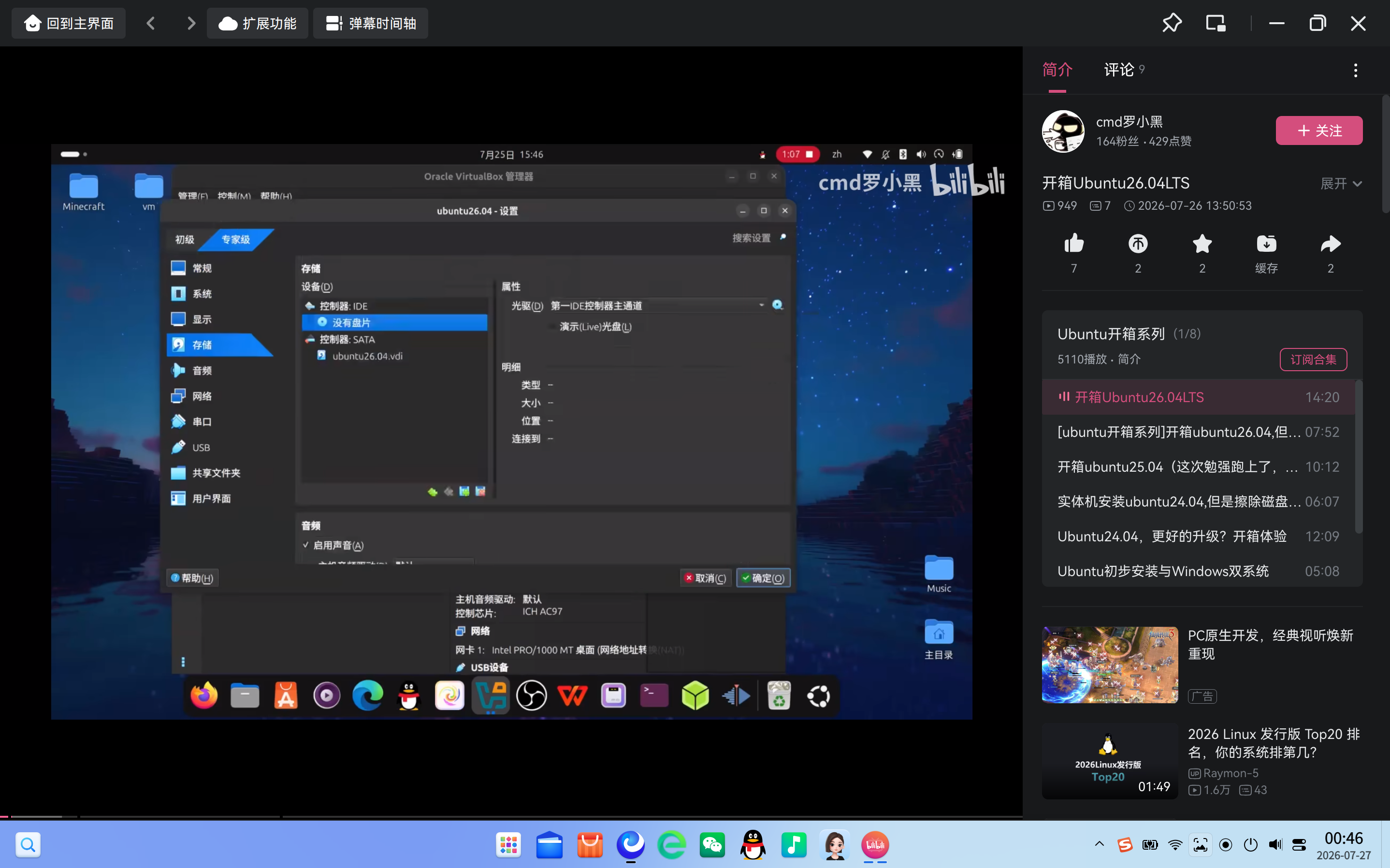The image size is (1390, 868).
Task: Play 开箱ubuntu25.04 episode in list
Action: (x=1198, y=467)
